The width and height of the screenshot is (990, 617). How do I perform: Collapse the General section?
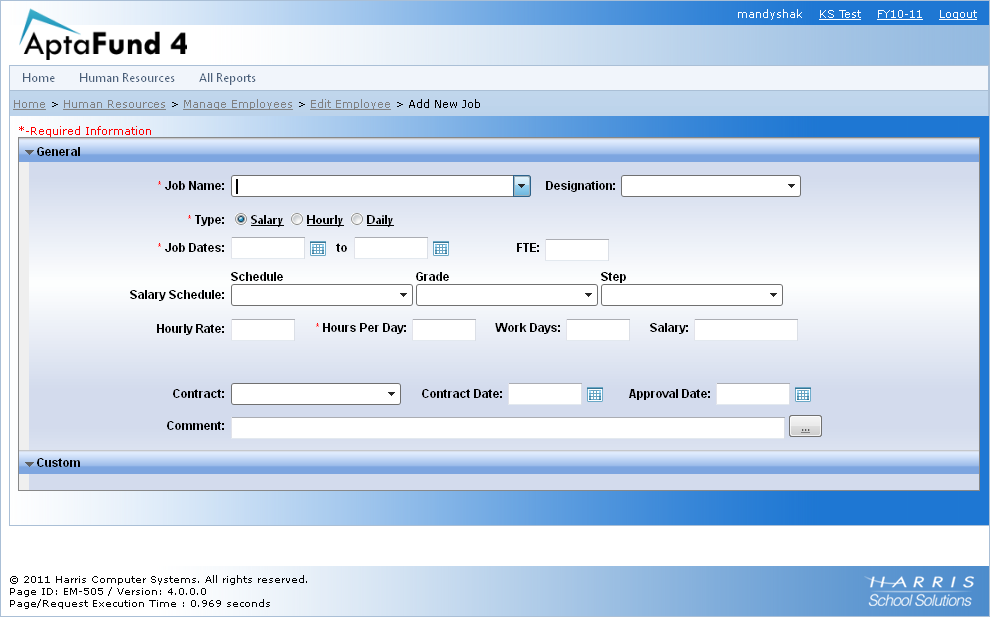(29, 152)
